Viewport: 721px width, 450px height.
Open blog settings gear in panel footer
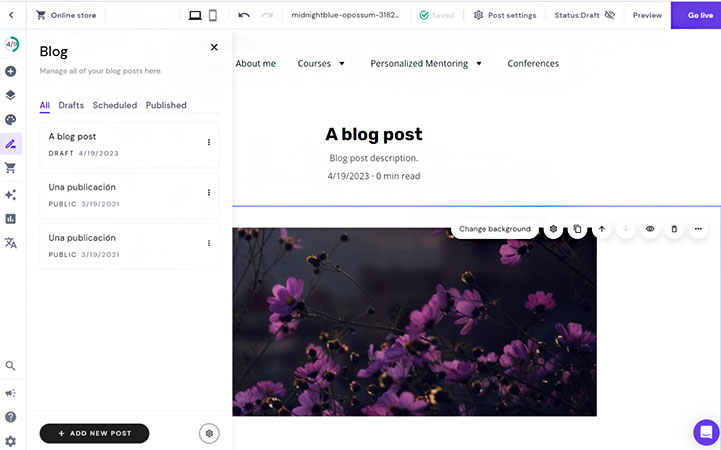pyautogui.click(x=209, y=433)
